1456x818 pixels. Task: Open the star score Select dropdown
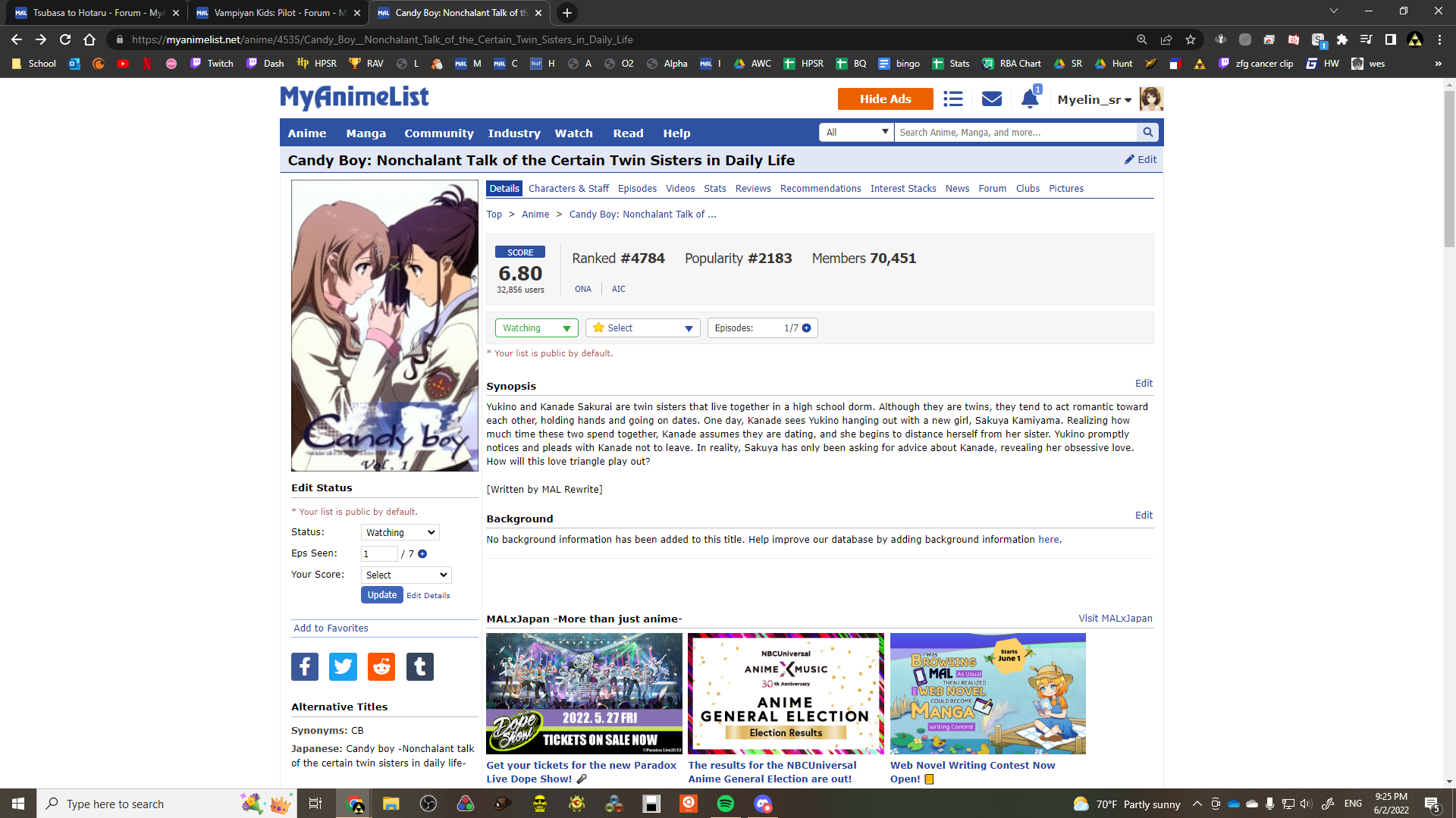coord(643,328)
